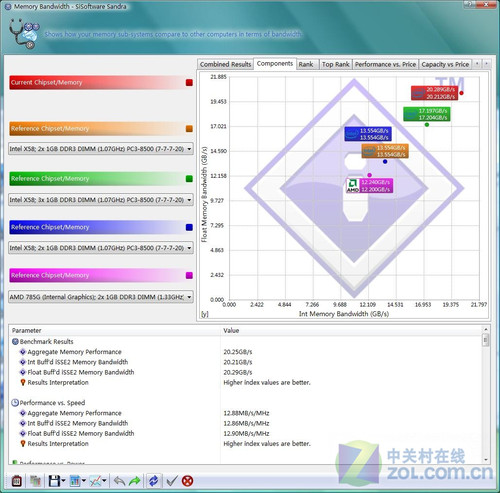Select the Benchmark Results group row
Screen dimensions: 500x493
pyautogui.click(x=246, y=342)
